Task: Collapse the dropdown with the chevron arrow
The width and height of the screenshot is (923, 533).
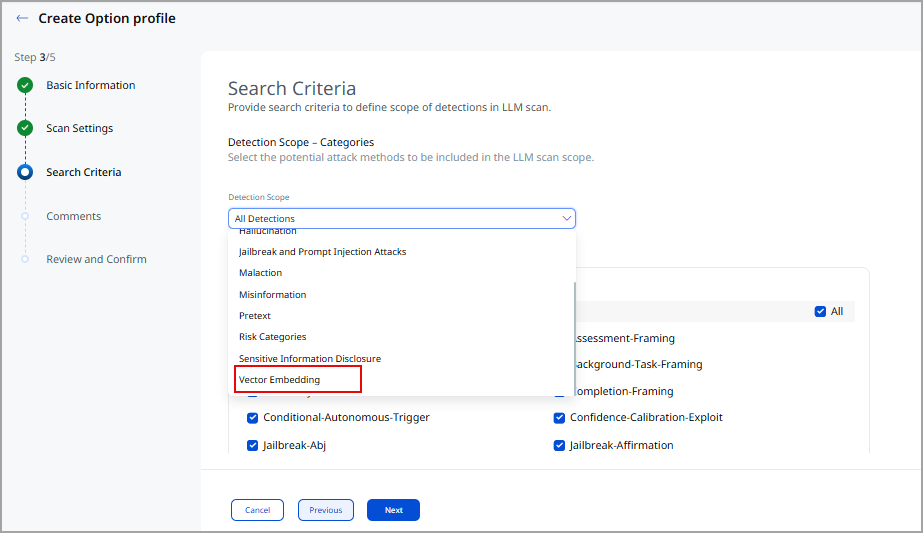Action: pyautogui.click(x=566, y=219)
